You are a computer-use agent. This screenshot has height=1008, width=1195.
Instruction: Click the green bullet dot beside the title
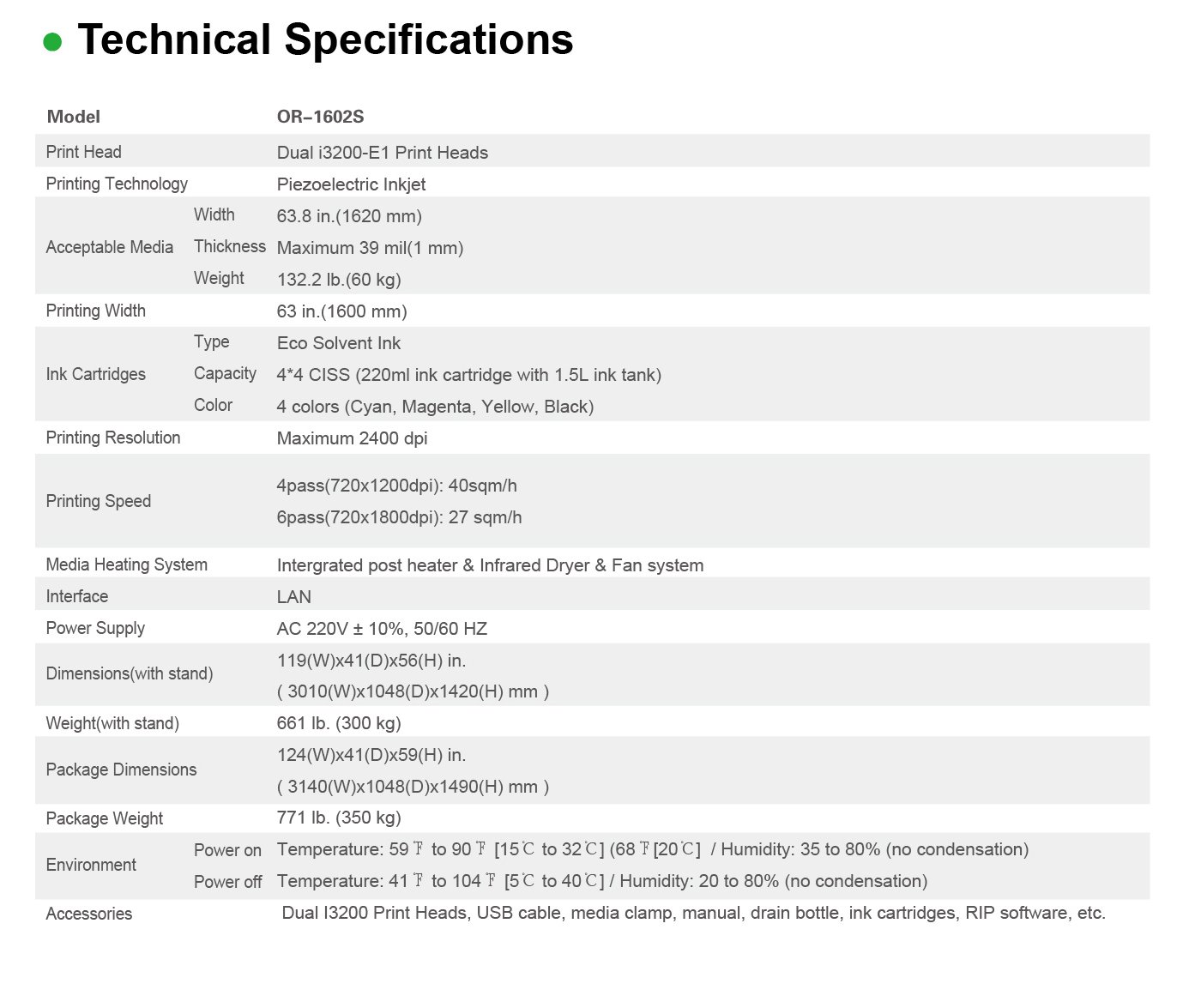pyautogui.click(x=52, y=41)
